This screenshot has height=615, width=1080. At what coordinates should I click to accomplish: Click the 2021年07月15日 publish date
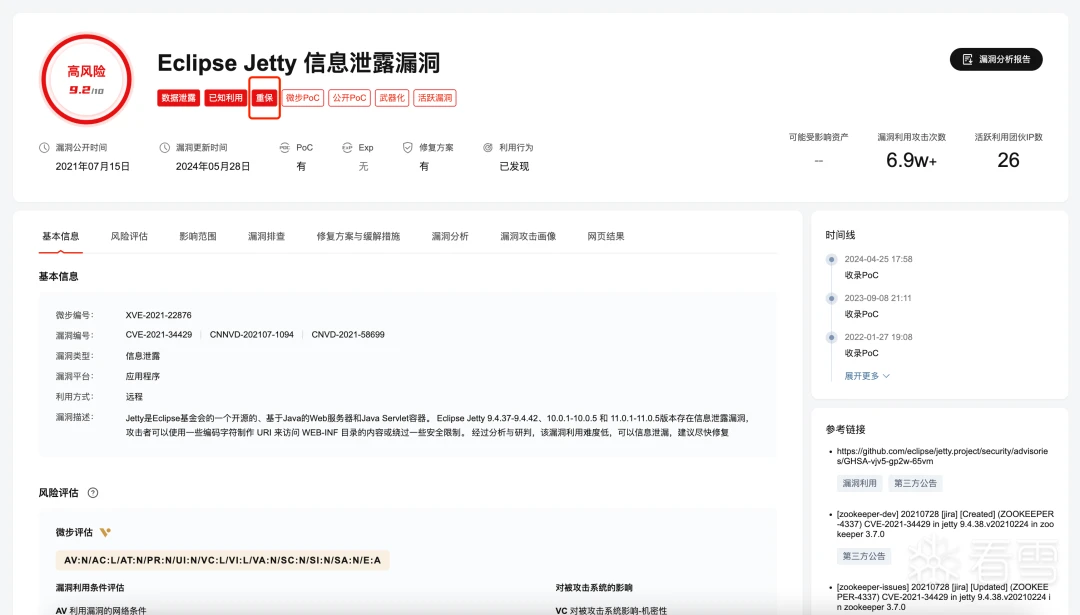click(92, 167)
